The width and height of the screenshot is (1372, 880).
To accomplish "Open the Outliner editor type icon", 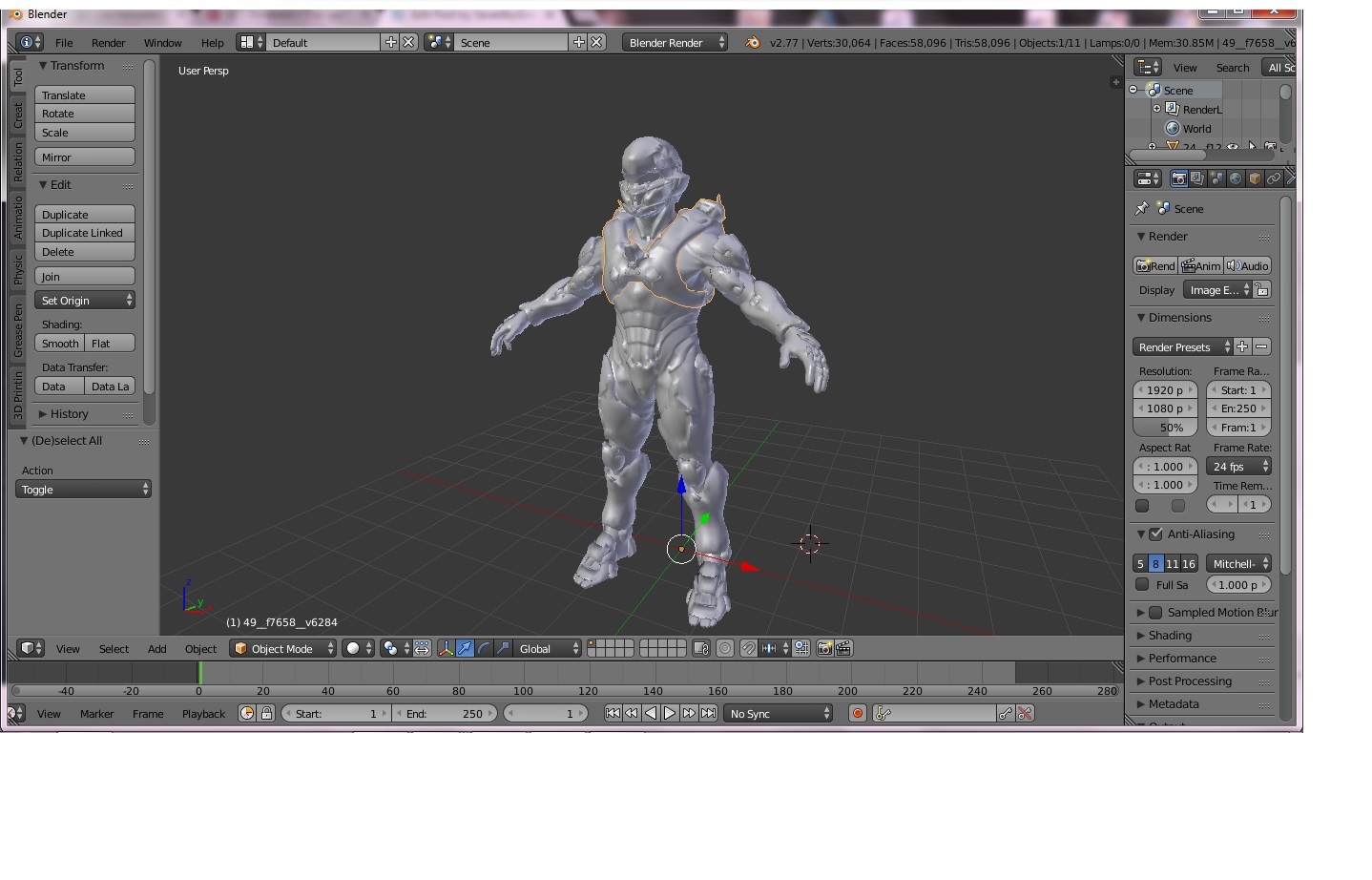I will pyautogui.click(x=1148, y=67).
